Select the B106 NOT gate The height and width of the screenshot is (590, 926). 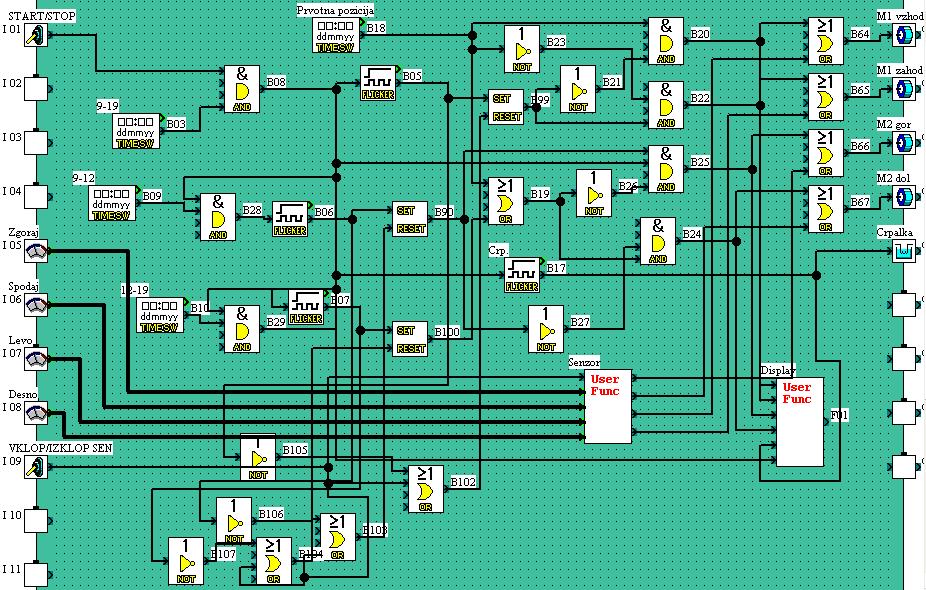[234, 521]
